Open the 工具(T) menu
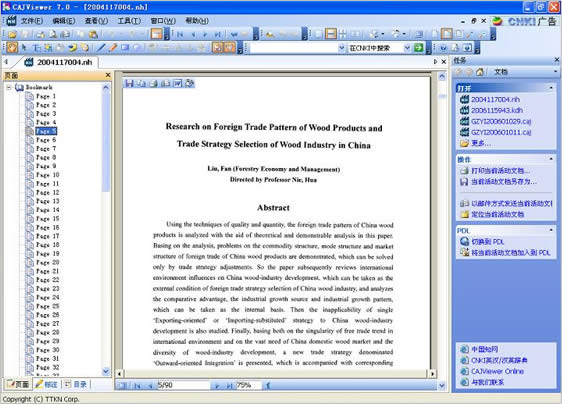562x404 pixels. 129,21
